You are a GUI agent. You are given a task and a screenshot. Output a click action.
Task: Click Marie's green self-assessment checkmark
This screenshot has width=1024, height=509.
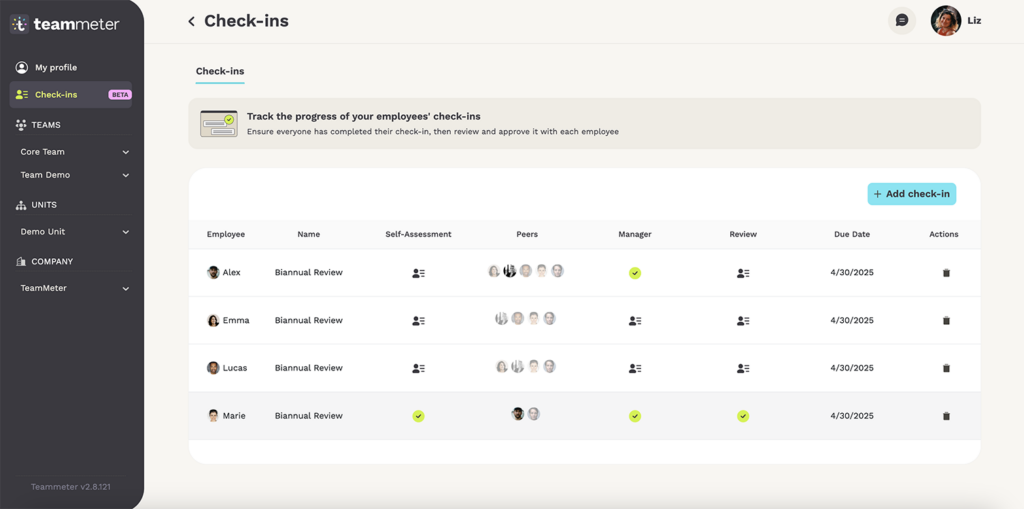(419, 416)
